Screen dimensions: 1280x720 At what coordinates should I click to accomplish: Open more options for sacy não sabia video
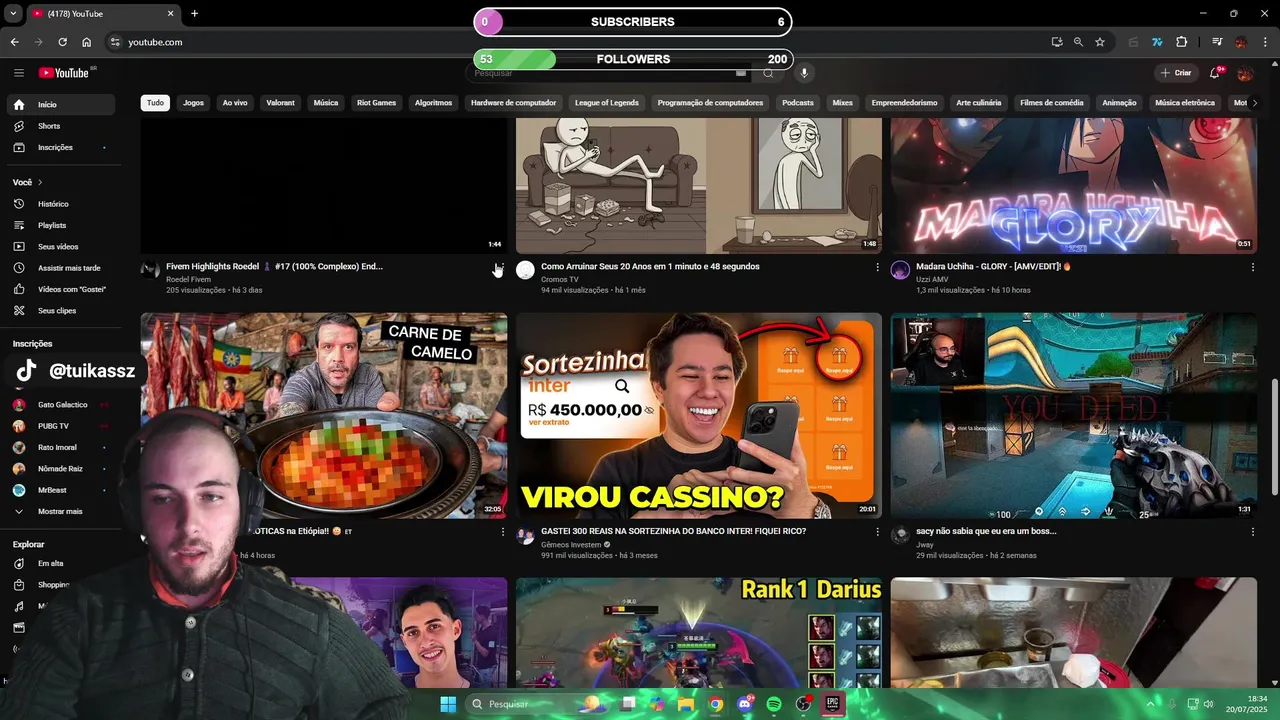1253,532
